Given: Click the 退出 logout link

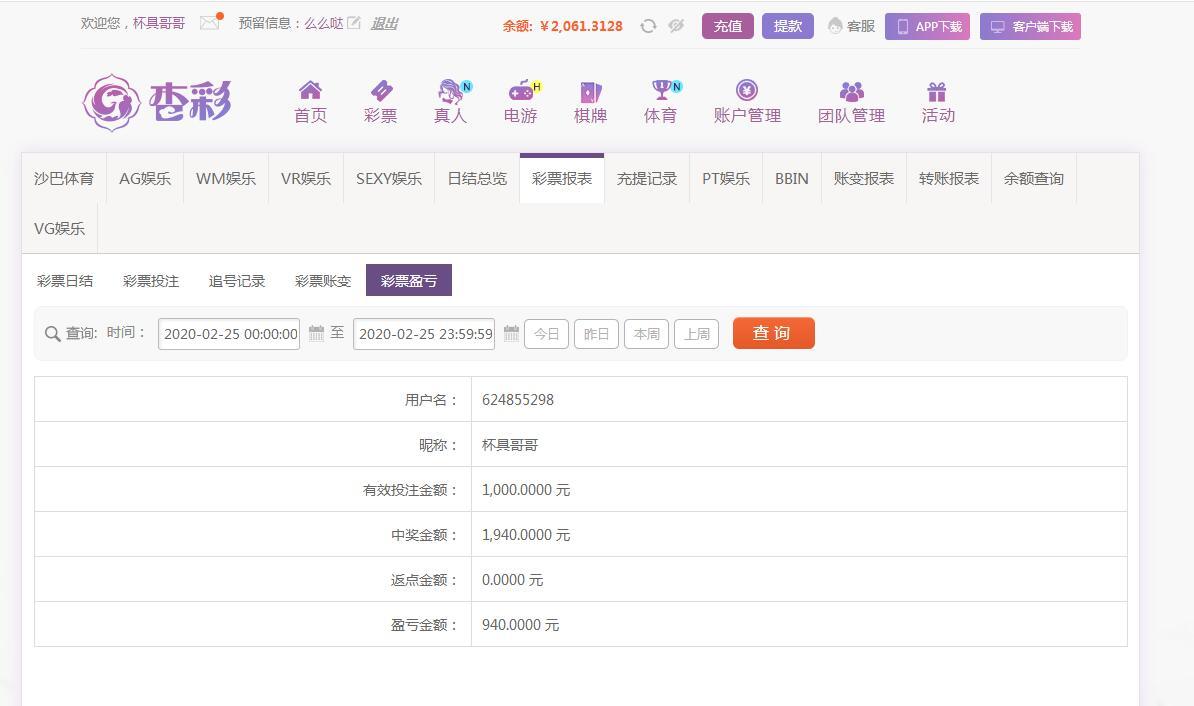Looking at the screenshot, I should point(384,23).
